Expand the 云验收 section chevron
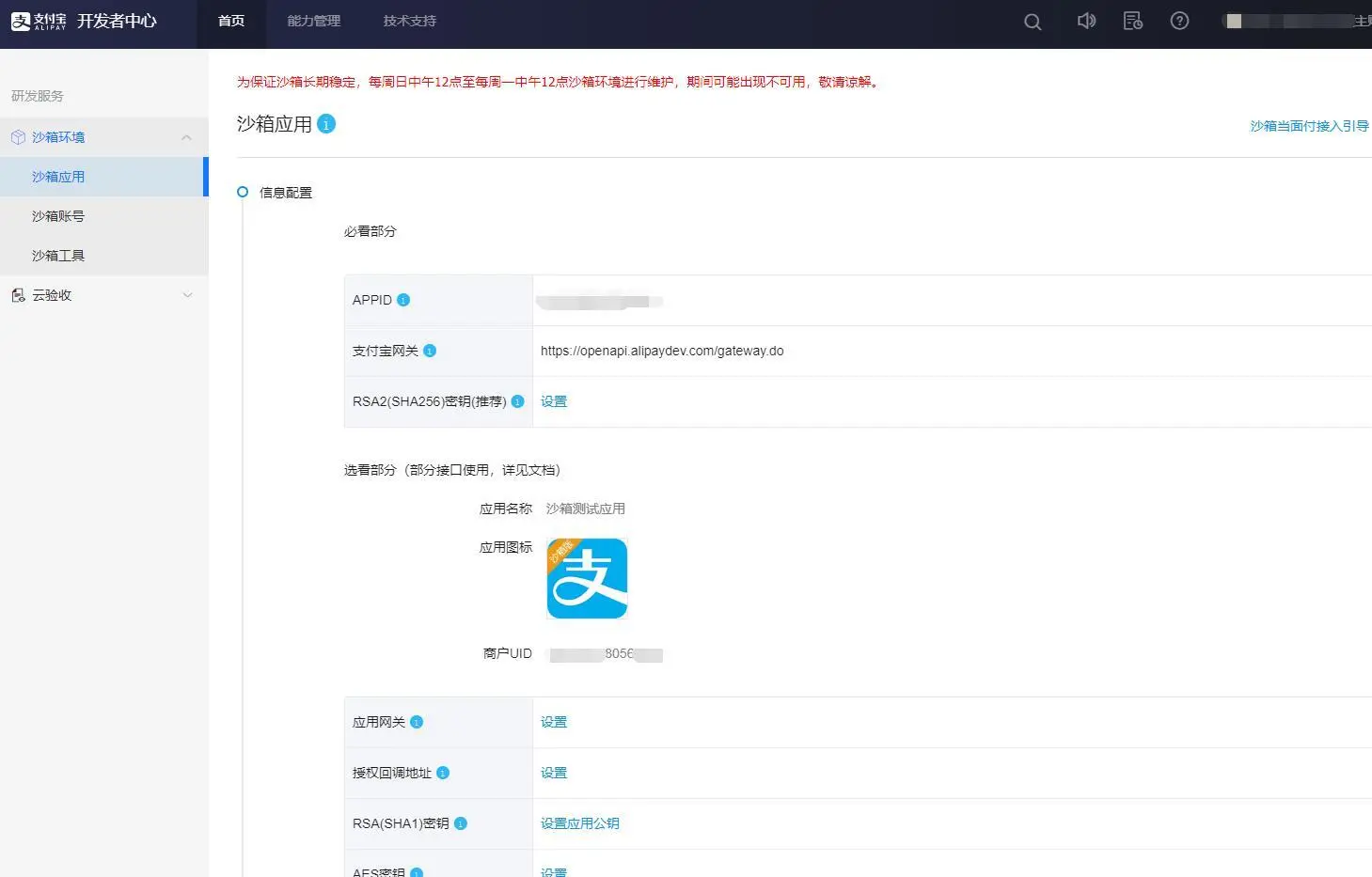 coord(187,295)
